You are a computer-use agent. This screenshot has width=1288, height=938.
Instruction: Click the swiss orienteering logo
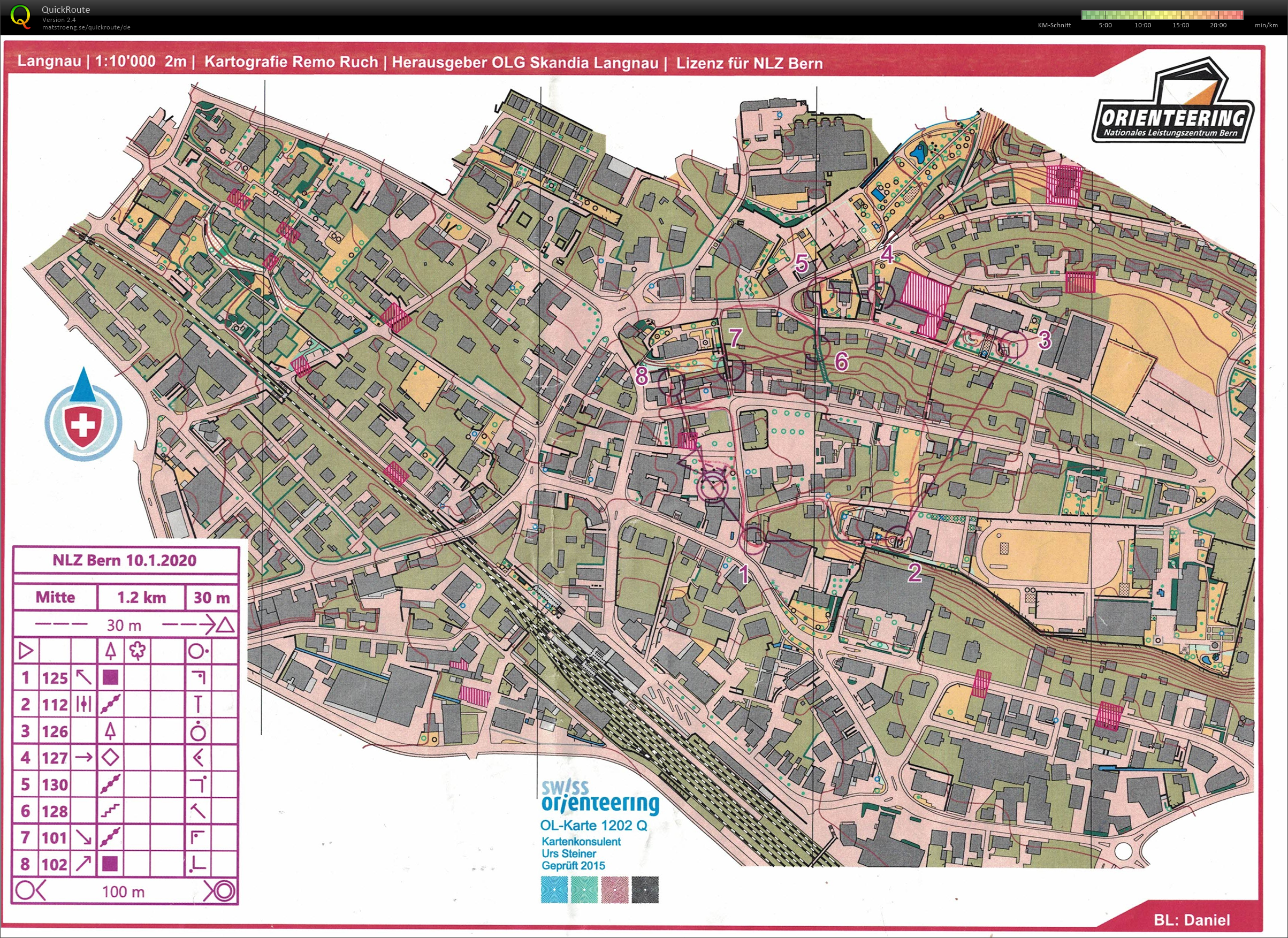click(600, 797)
